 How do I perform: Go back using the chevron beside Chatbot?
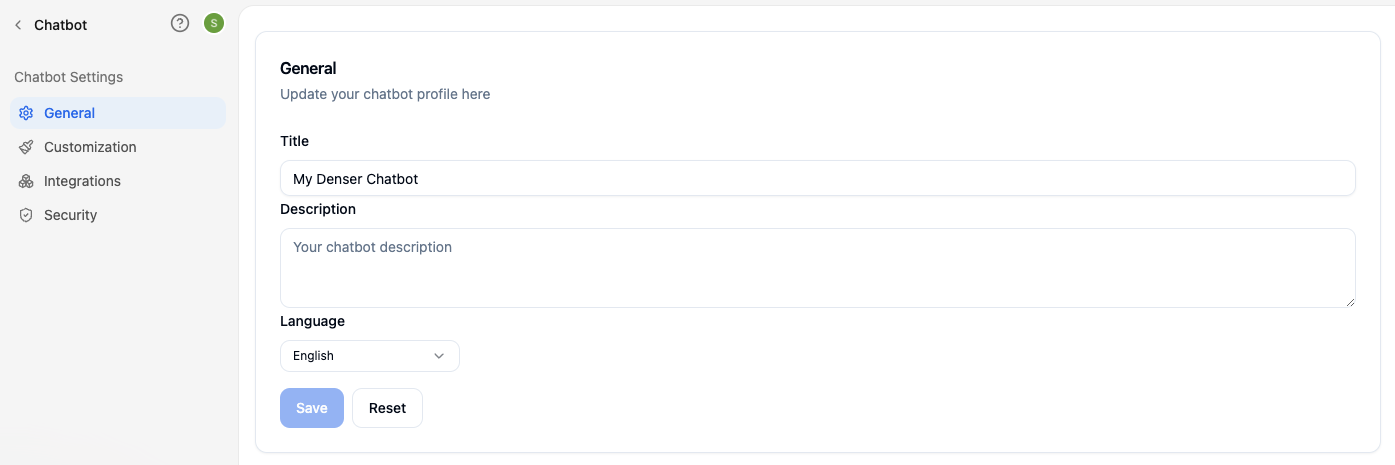click(x=18, y=25)
